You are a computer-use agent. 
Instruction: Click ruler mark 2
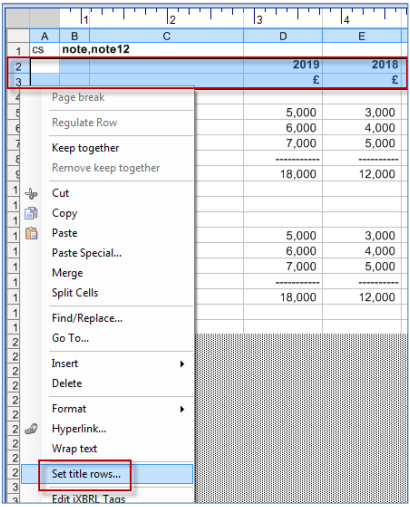tap(172, 20)
